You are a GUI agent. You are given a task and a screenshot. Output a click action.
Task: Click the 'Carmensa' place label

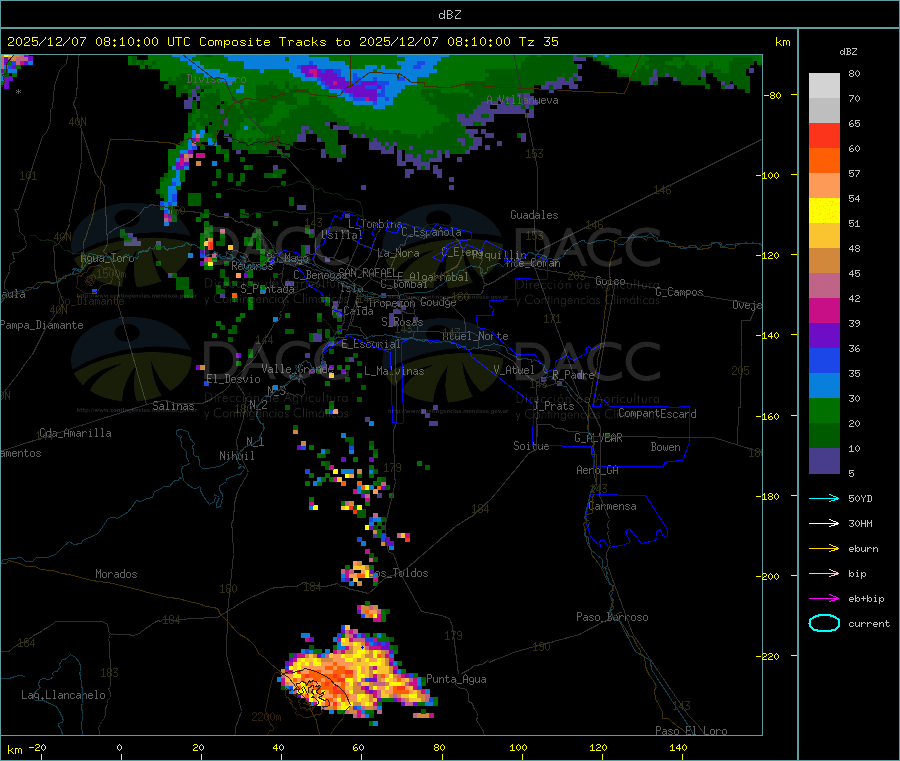(x=612, y=506)
